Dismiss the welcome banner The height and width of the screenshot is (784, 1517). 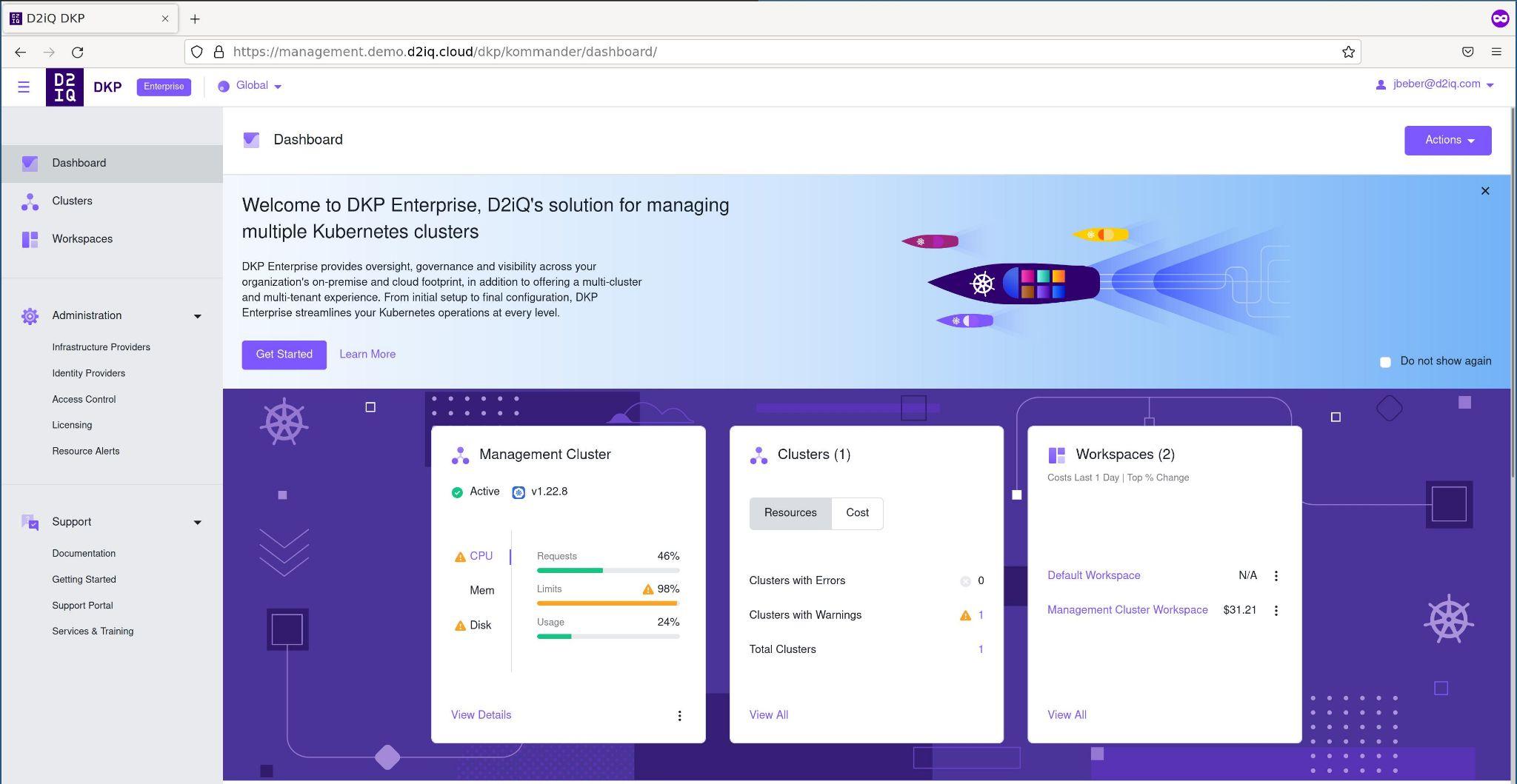(1484, 191)
